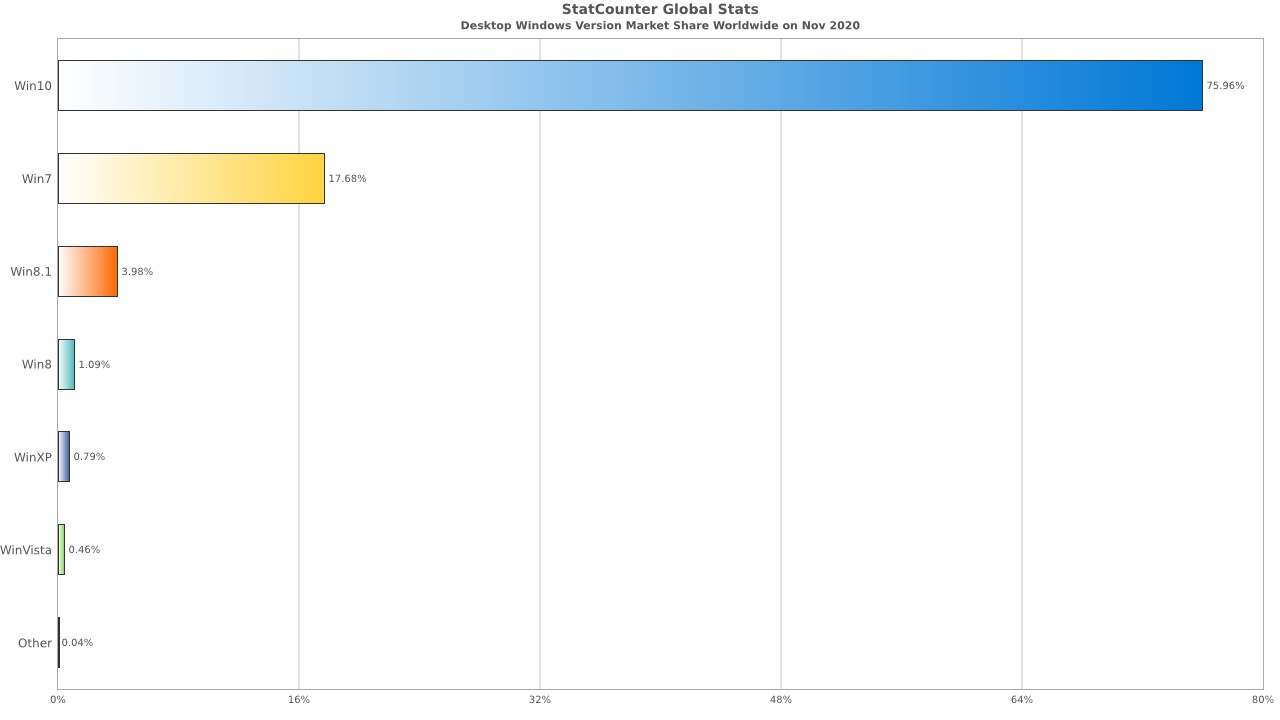Click the 75.96% value label
This screenshot has width=1280, height=720.
(1225, 86)
